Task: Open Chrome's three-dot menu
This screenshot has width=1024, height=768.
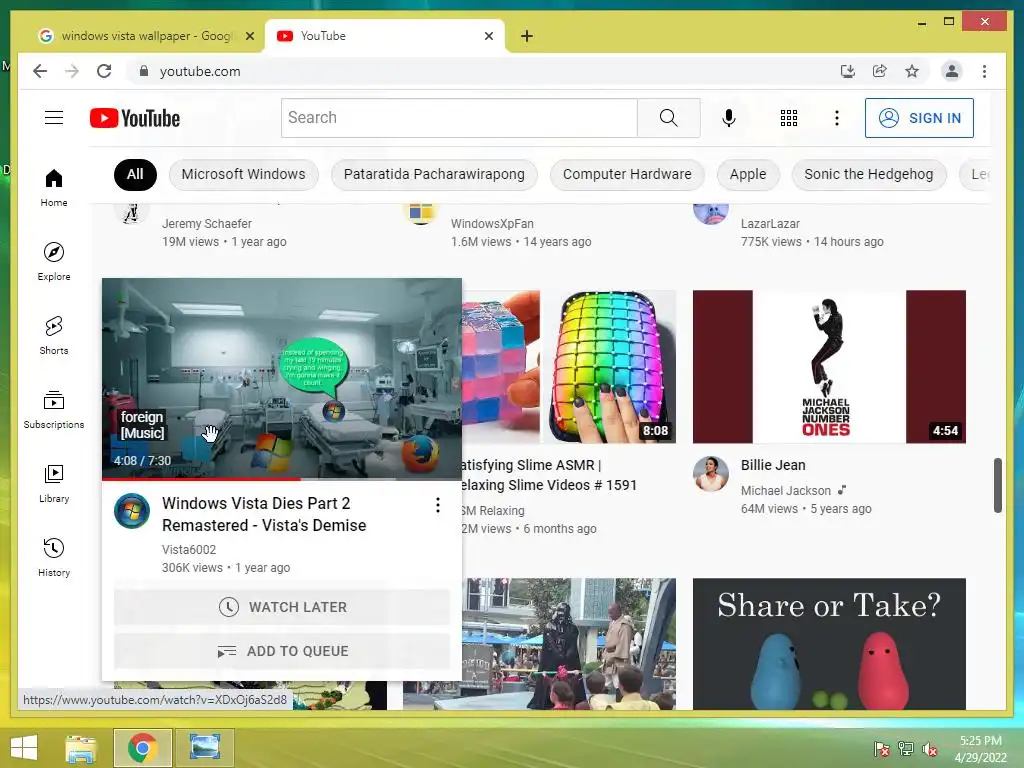Action: coord(984,71)
